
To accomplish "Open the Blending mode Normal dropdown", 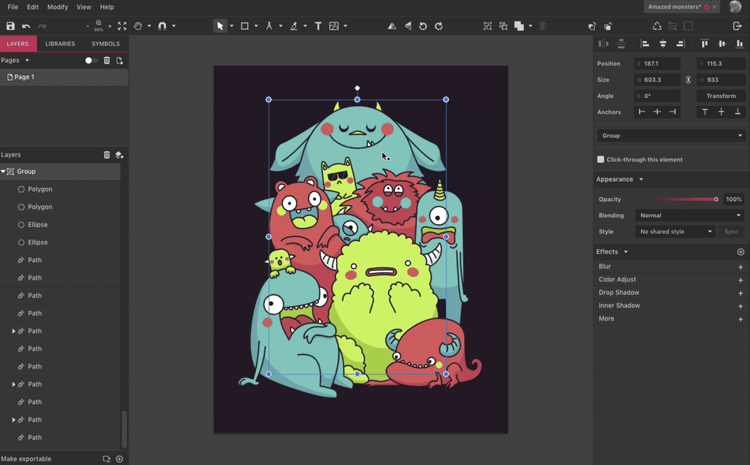I will 689,215.
